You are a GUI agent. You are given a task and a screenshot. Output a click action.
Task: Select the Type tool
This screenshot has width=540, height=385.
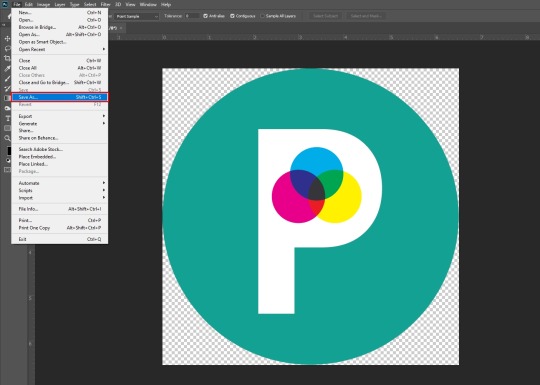tap(7, 118)
